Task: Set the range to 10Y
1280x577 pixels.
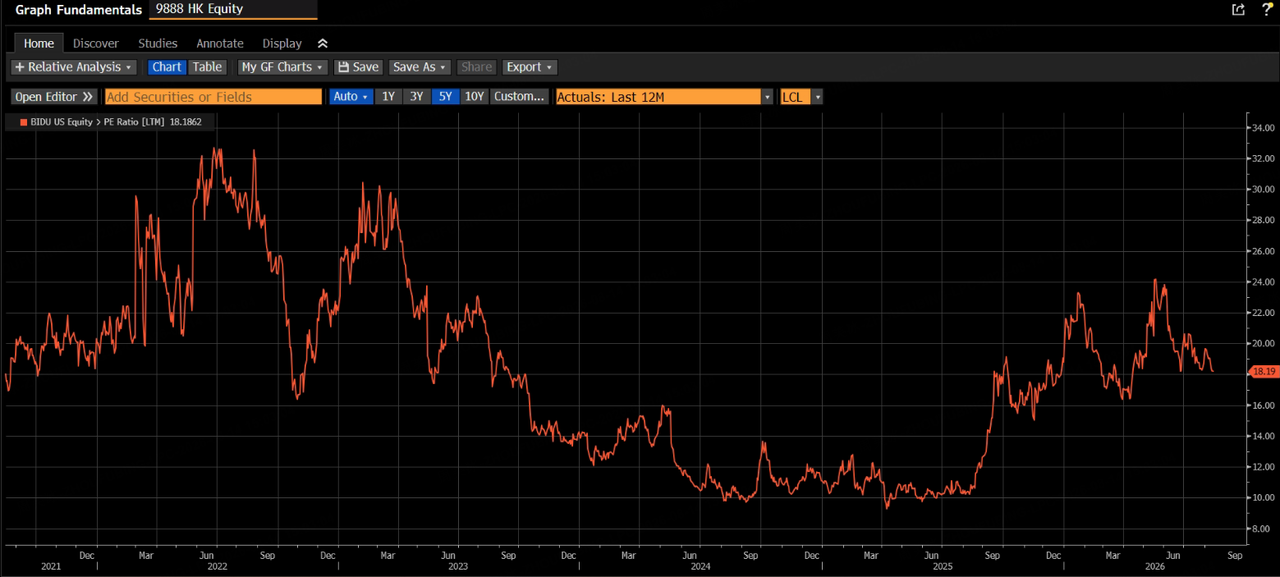Action: tap(474, 97)
